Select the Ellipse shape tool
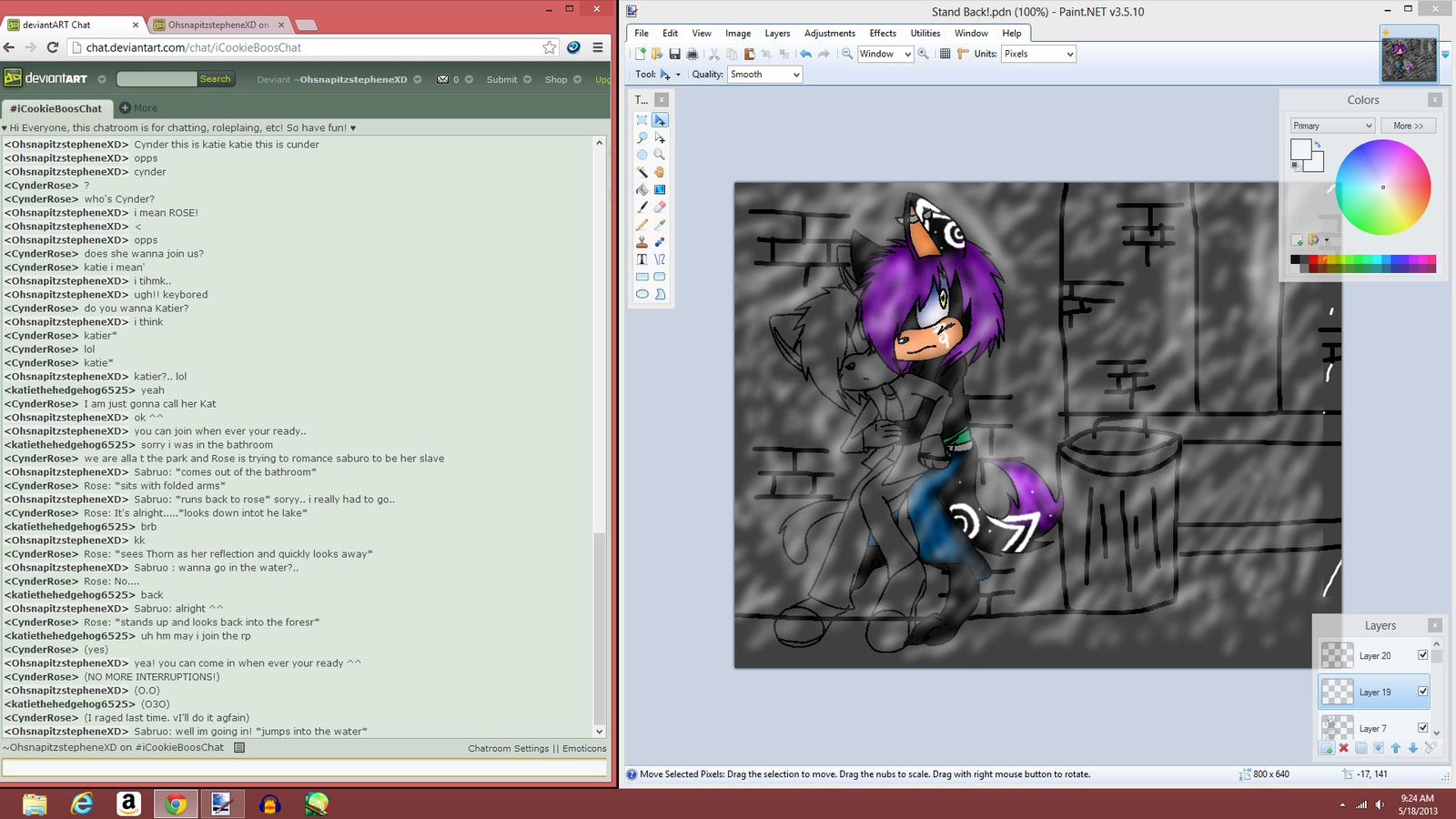 (642, 294)
